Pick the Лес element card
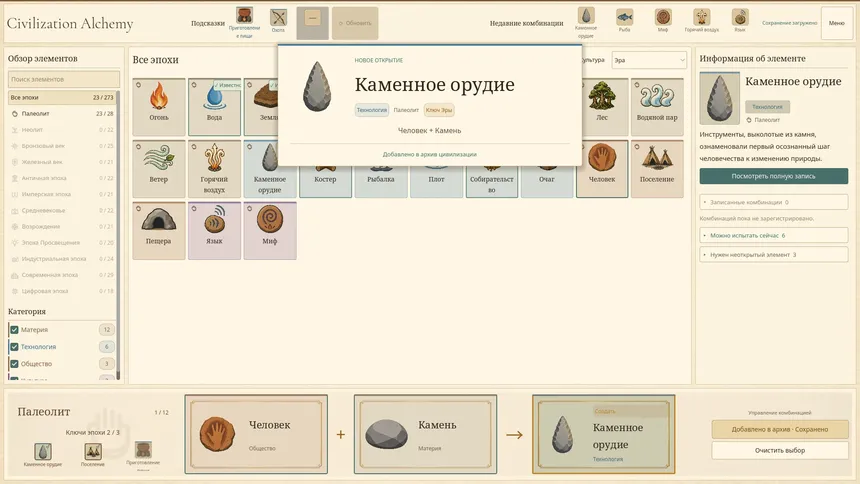Image resolution: width=860 pixels, height=484 pixels. (x=602, y=106)
